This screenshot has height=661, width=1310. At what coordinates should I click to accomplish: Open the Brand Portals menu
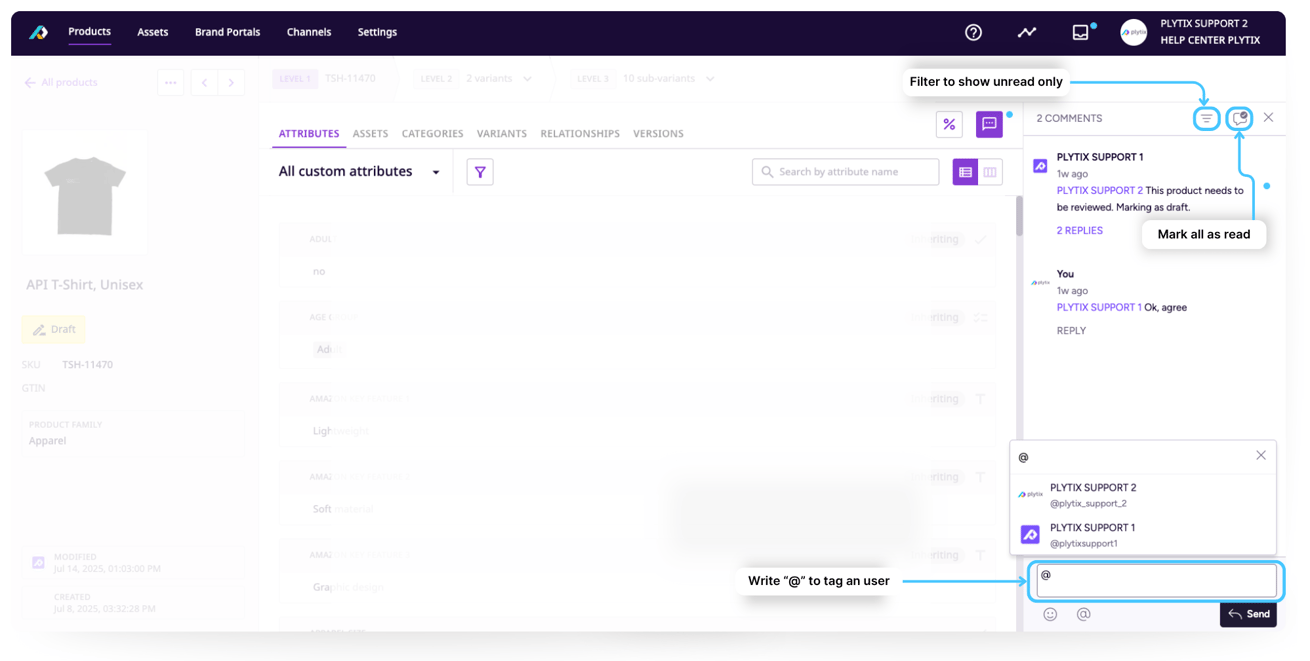227,32
